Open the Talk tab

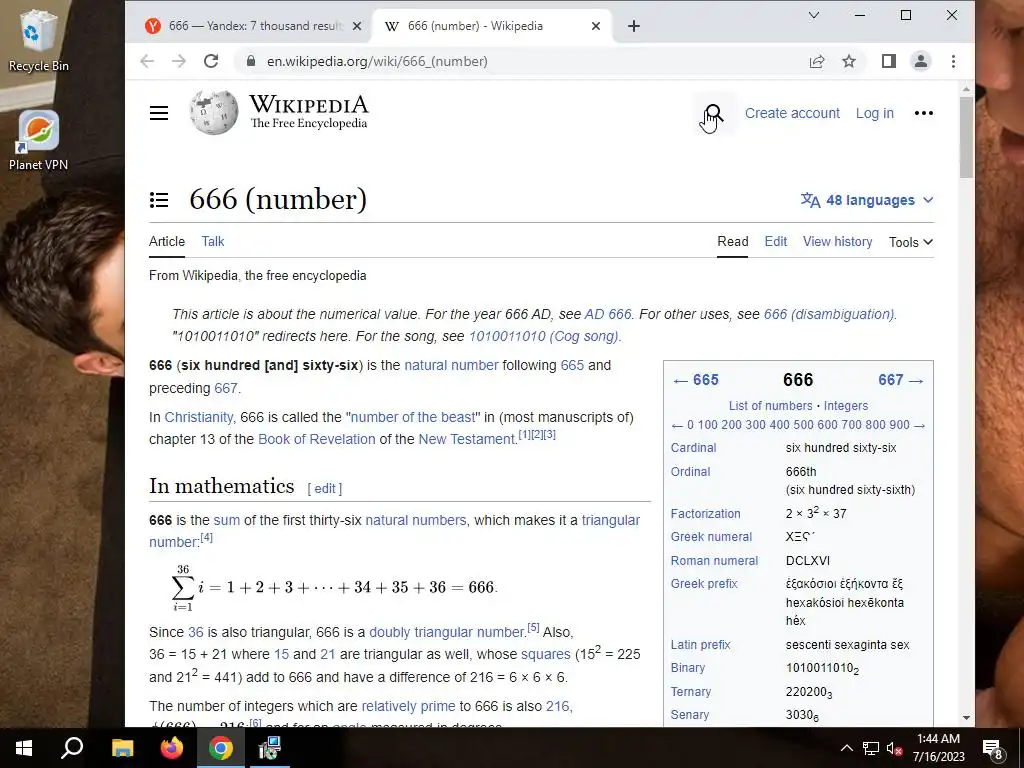212,242
